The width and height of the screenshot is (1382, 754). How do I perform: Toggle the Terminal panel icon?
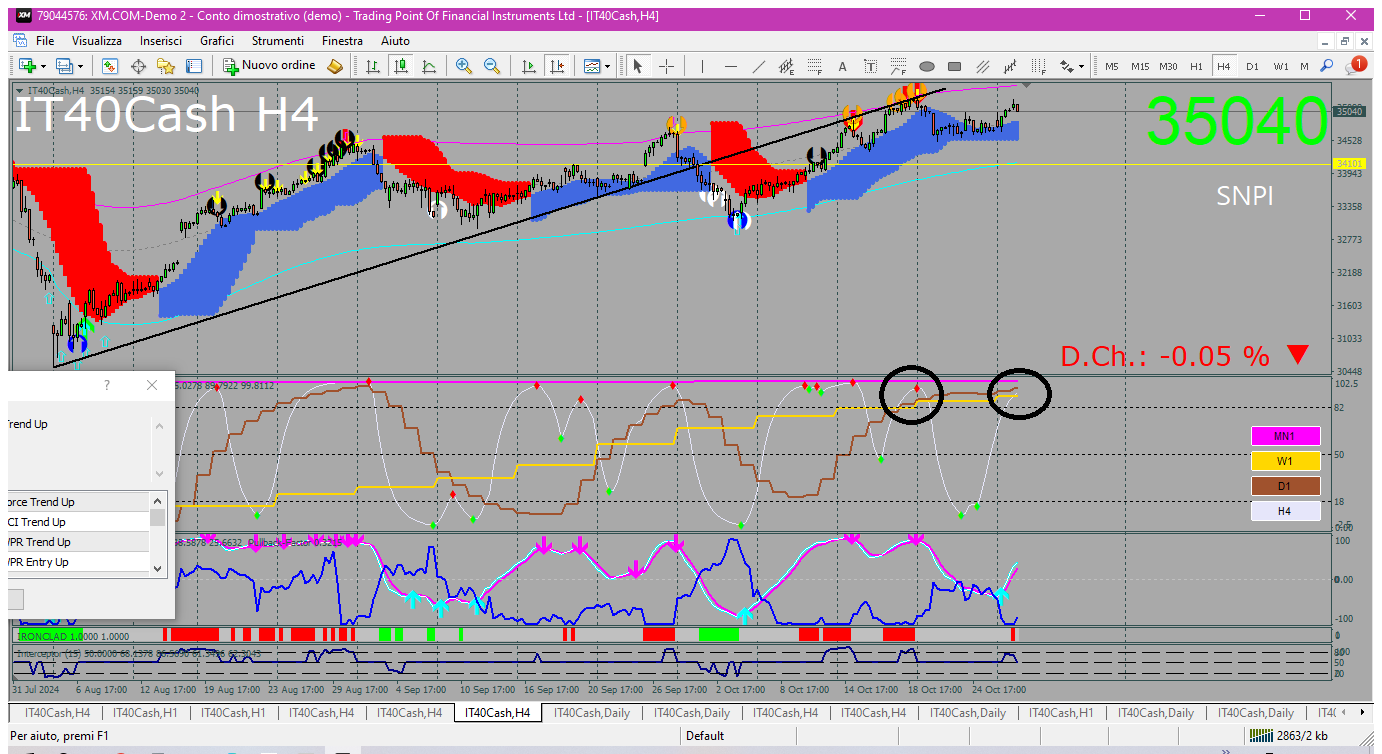coord(194,66)
